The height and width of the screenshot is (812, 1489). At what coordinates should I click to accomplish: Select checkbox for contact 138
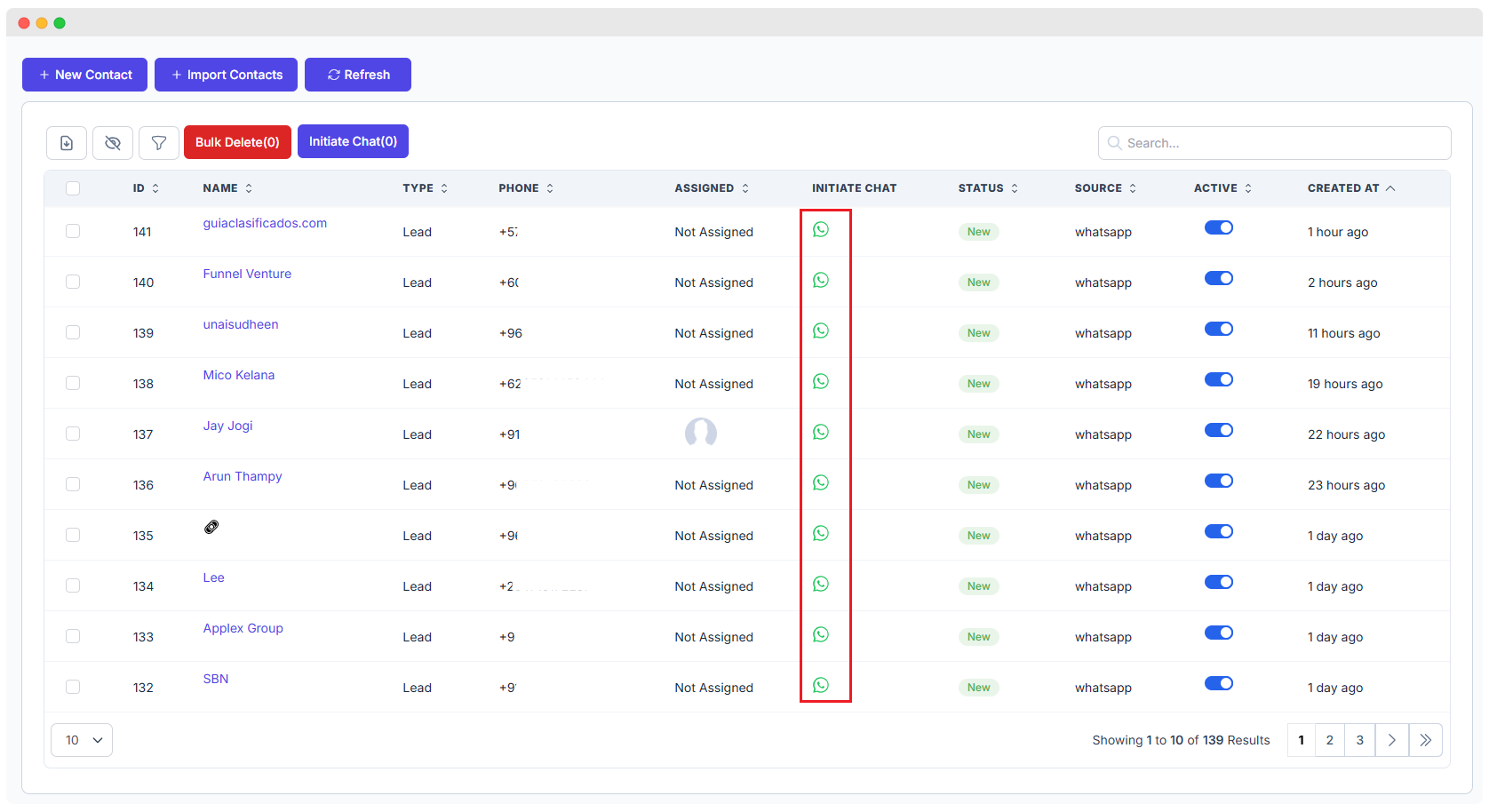(x=73, y=383)
